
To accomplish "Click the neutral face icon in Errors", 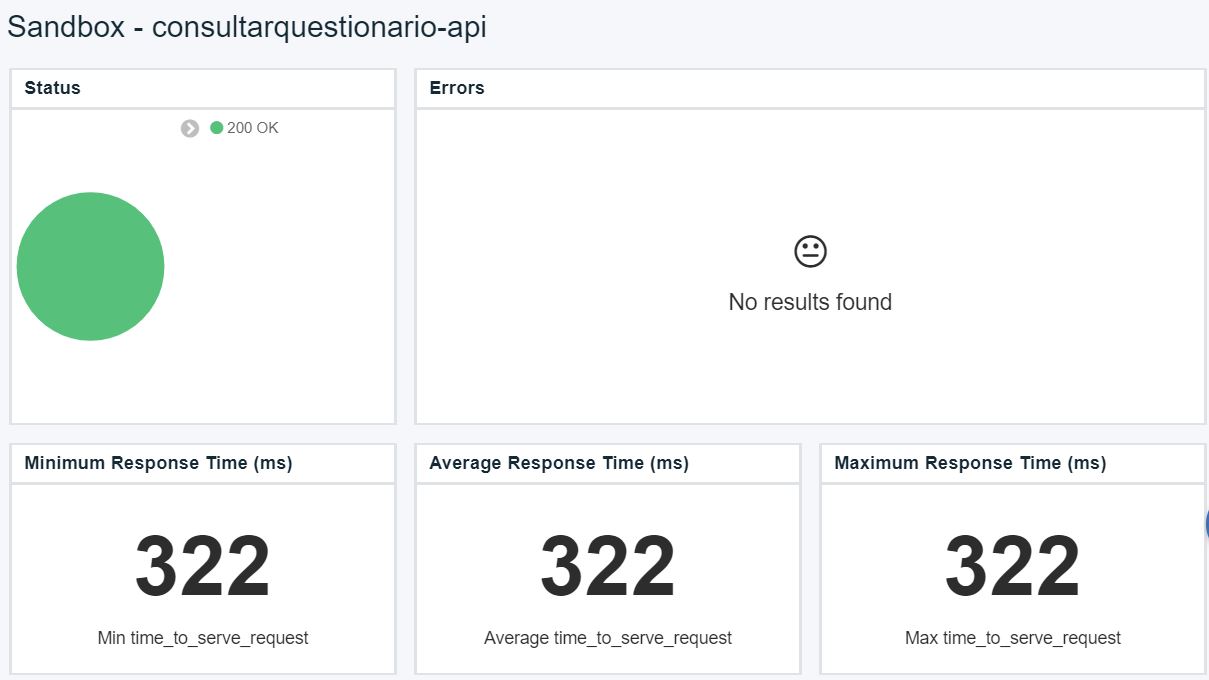I will (x=810, y=251).
